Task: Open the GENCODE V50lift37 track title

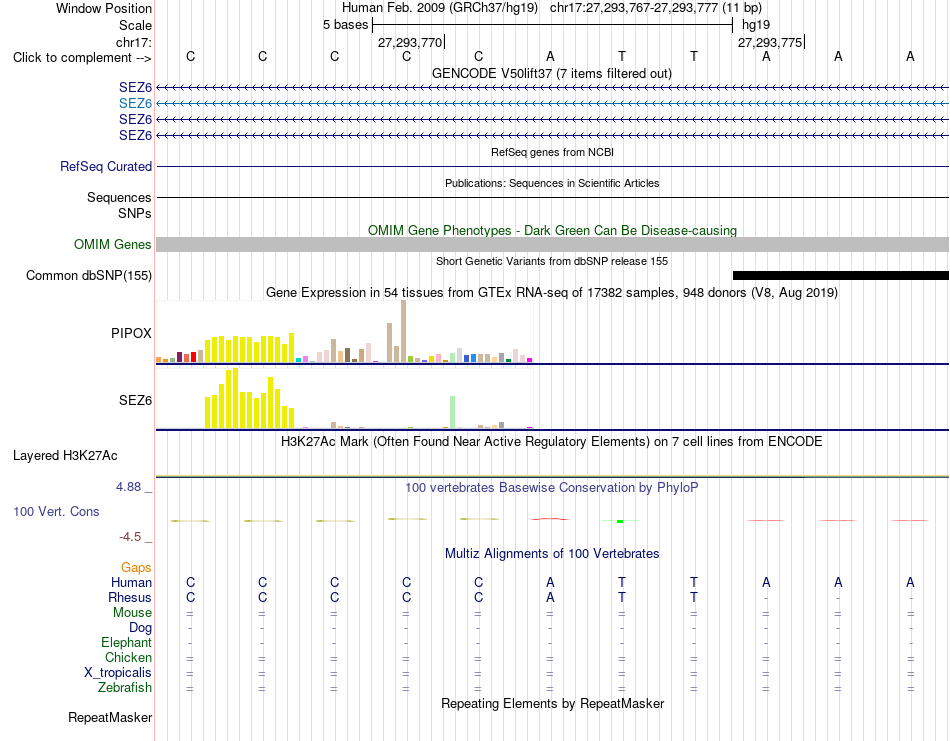Action: 552,73
